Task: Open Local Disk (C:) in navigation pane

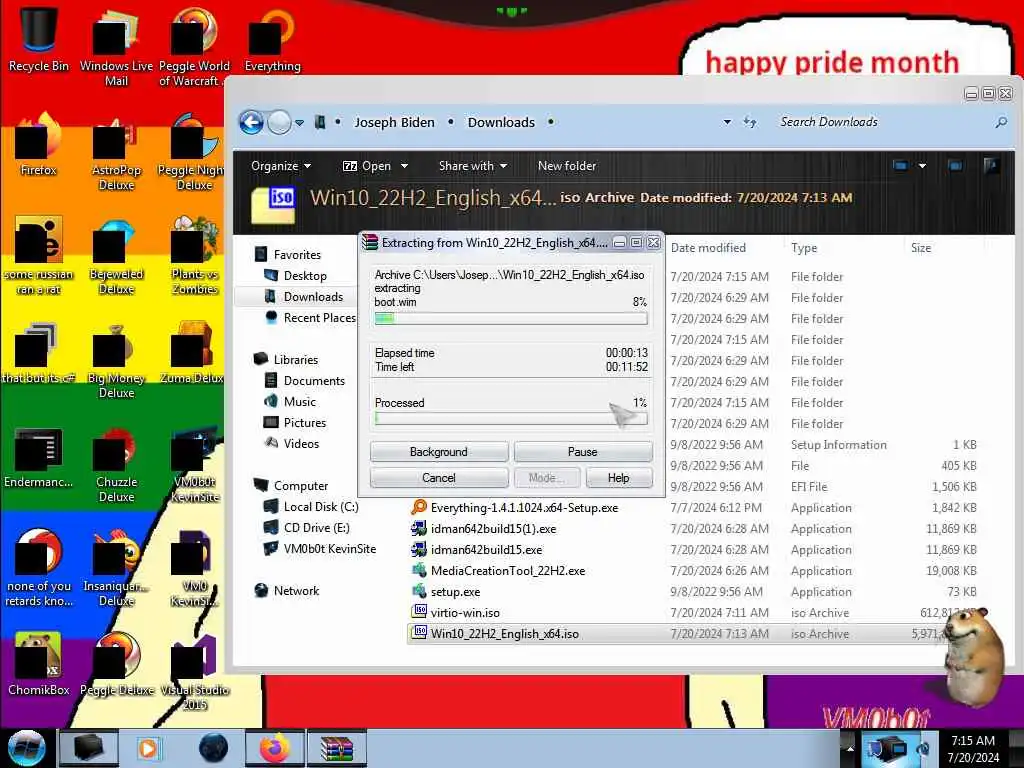Action: tap(311, 507)
